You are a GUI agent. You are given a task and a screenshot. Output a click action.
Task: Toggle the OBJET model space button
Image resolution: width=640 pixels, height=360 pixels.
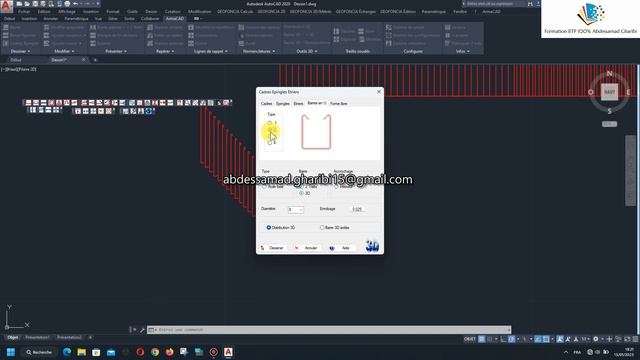[469, 339]
